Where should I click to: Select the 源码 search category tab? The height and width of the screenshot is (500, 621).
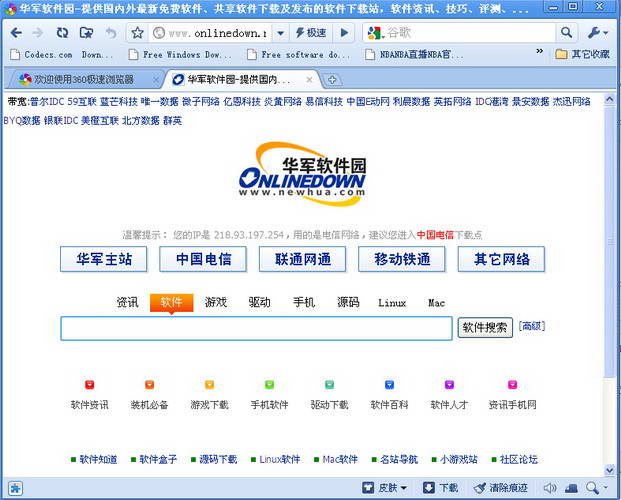coord(348,303)
